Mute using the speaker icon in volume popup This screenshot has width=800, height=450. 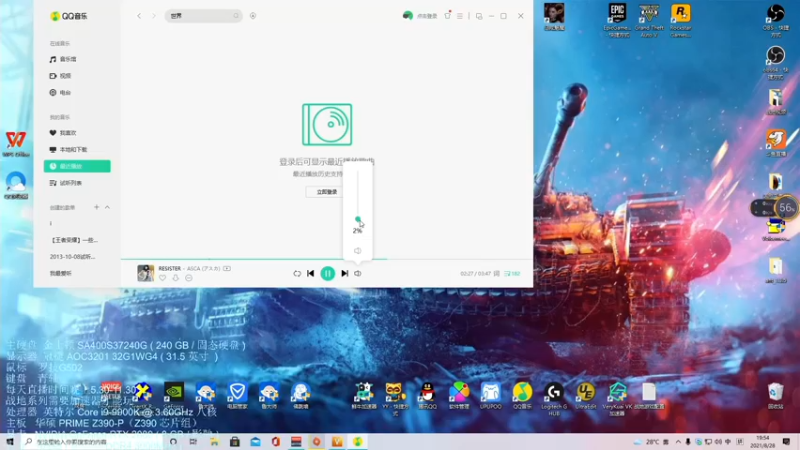[x=358, y=251]
